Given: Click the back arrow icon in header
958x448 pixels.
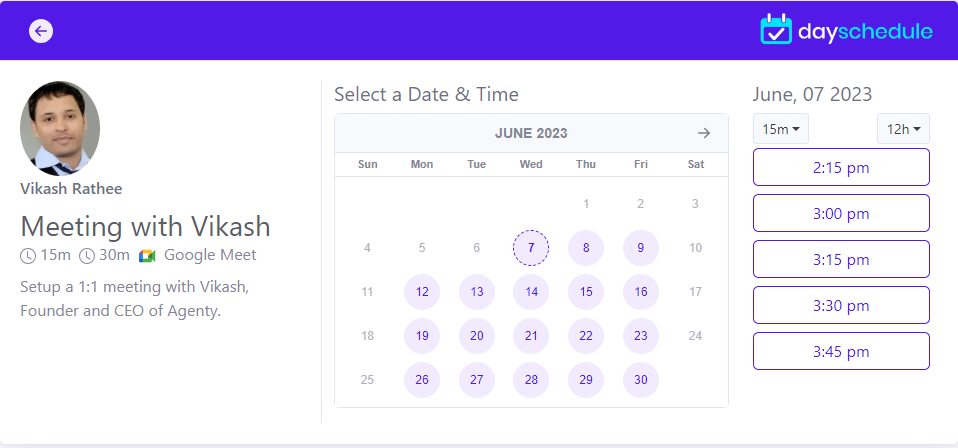Looking at the screenshot, I should [41, 31].
